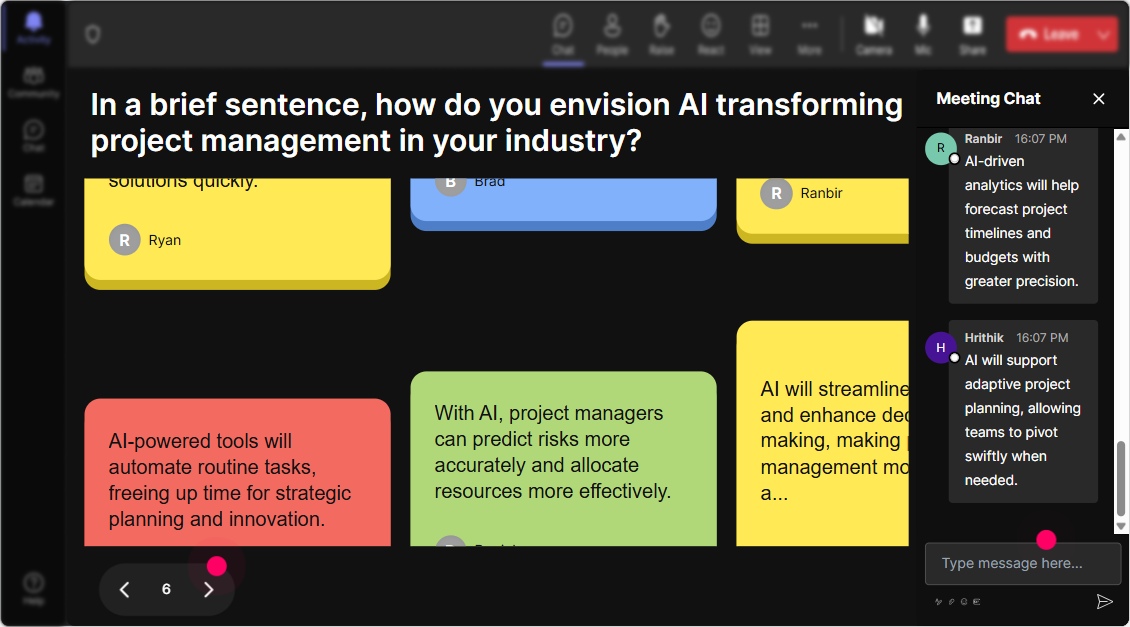Go to the previous slide
The image size is (1130, 627).
[124, 590]
